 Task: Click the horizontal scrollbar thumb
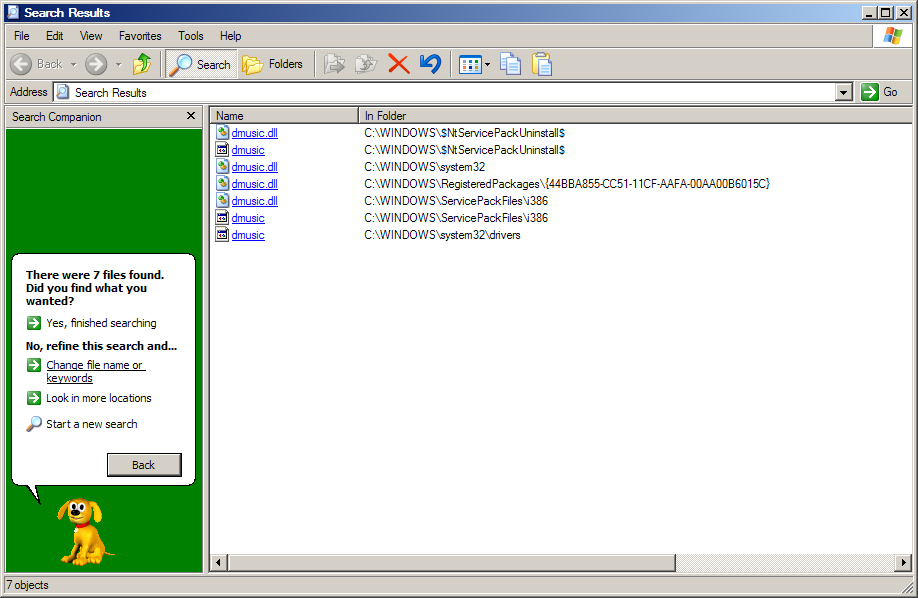click(x=451, y=563)
